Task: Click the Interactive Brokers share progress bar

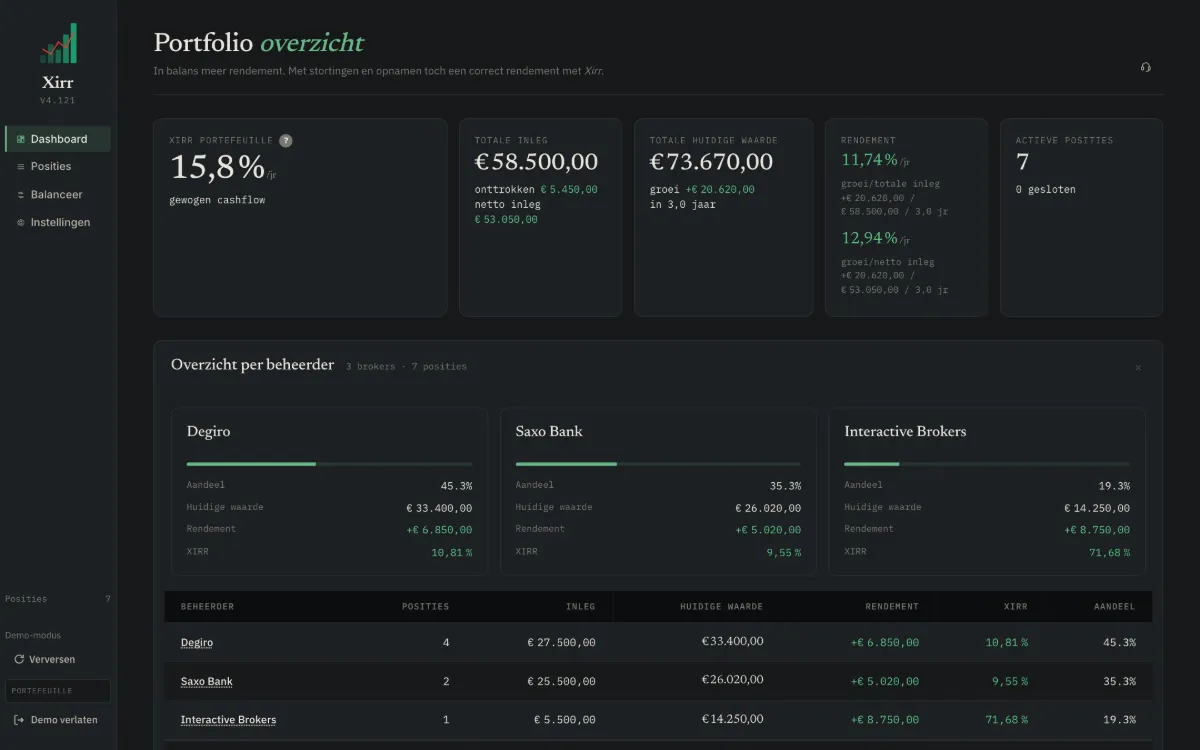Action: point(987,464)
